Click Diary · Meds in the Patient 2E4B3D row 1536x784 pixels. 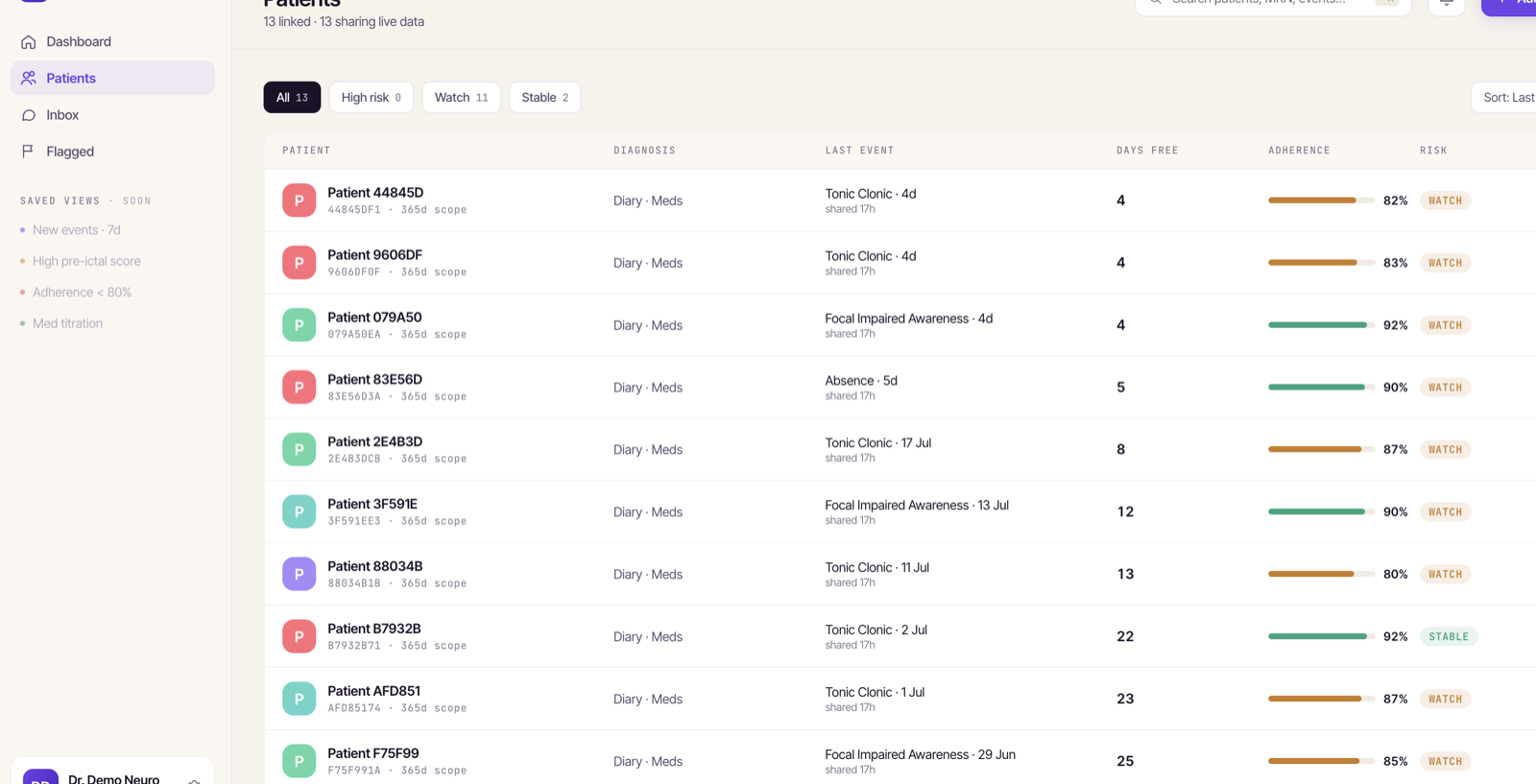(x=648, y=450)
